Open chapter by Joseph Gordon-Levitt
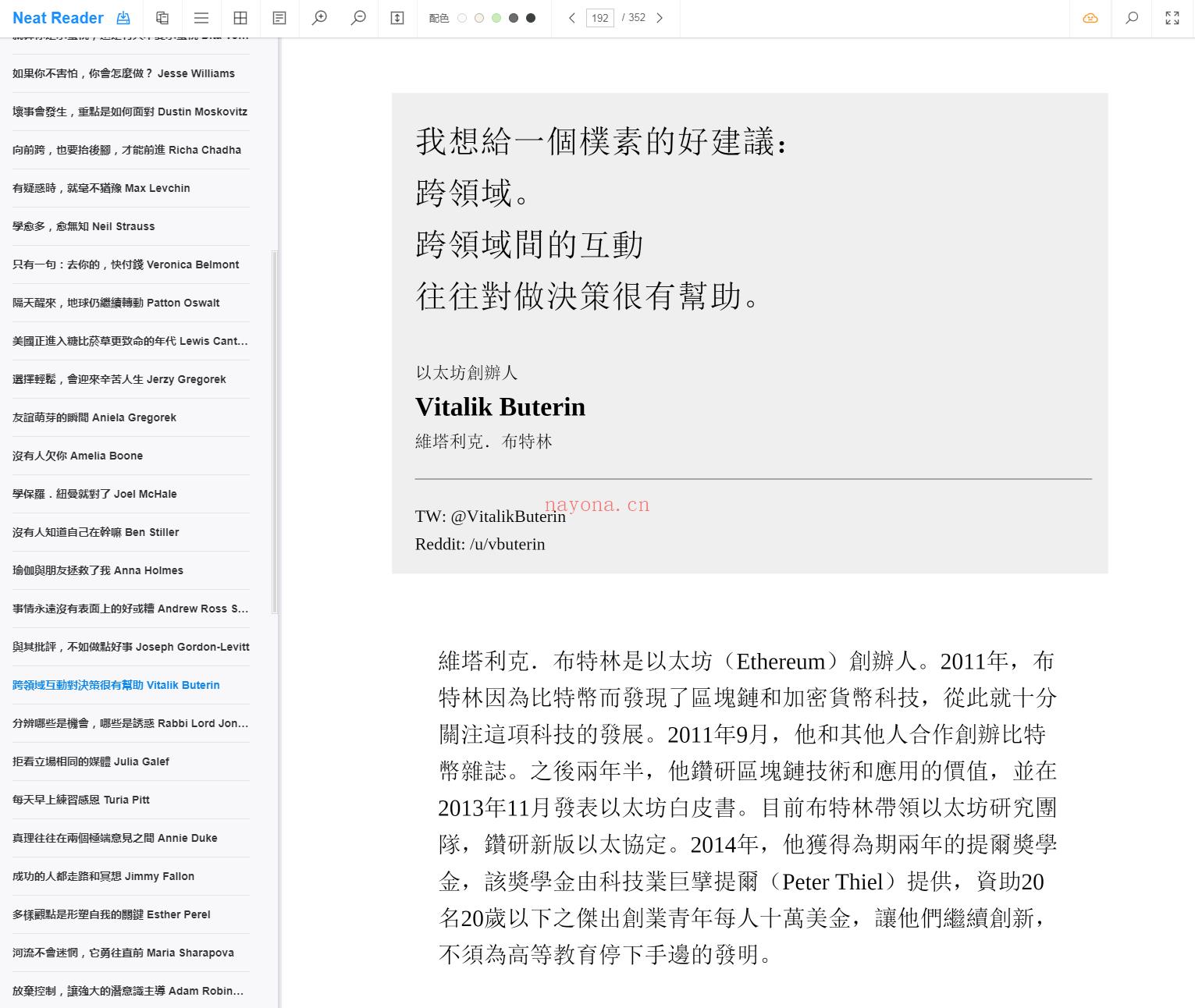This screenshot has height=1008, width=1195. [131, 647]
